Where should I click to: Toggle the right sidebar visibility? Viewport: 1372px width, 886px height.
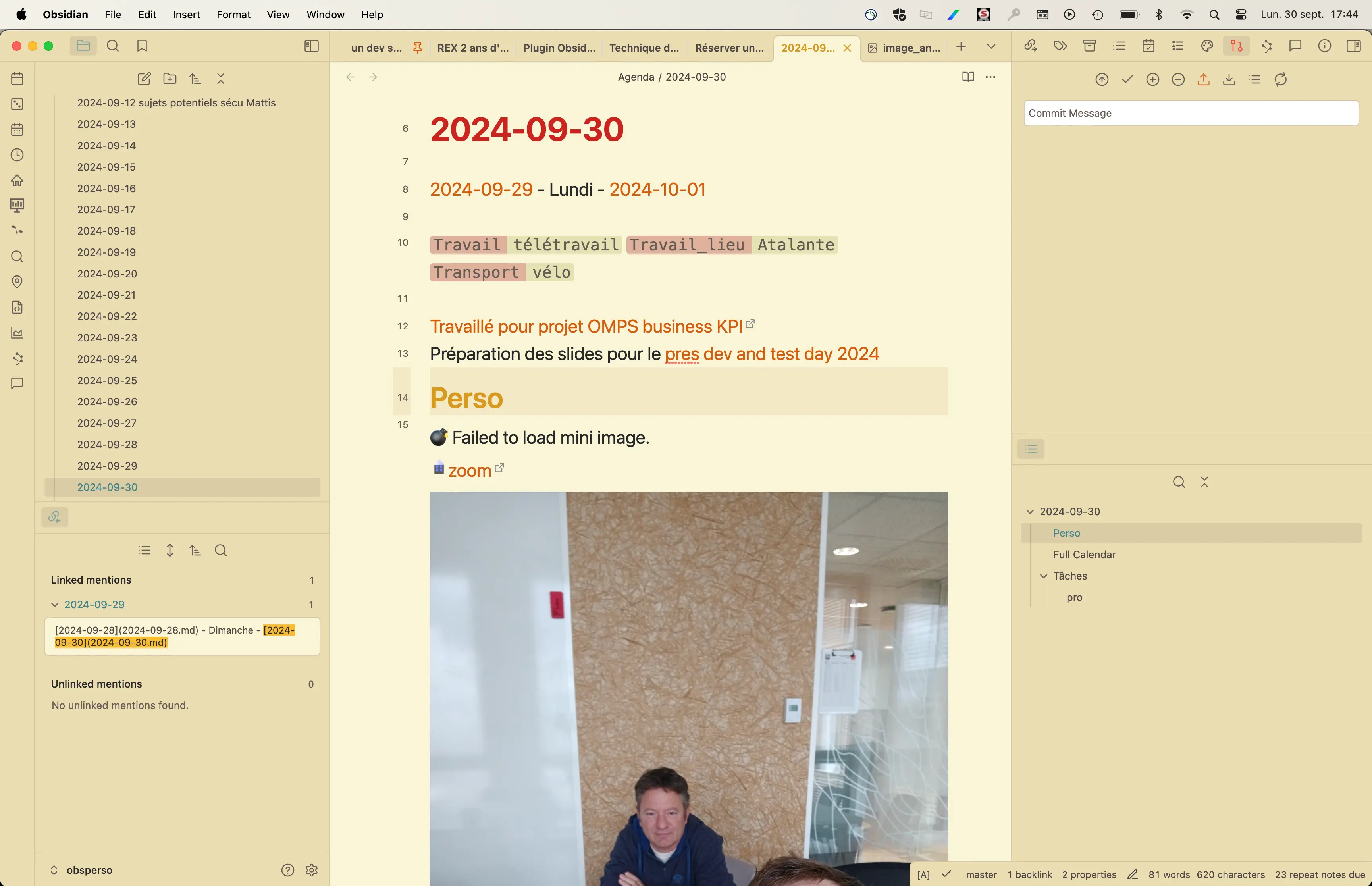pyautogui.click(x=1354, y=46)
